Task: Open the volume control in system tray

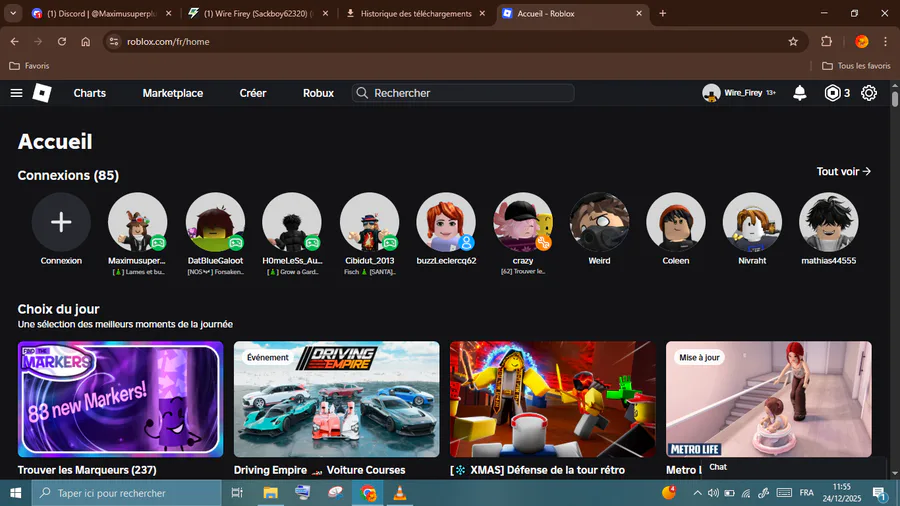Action: tap(713, 493)
